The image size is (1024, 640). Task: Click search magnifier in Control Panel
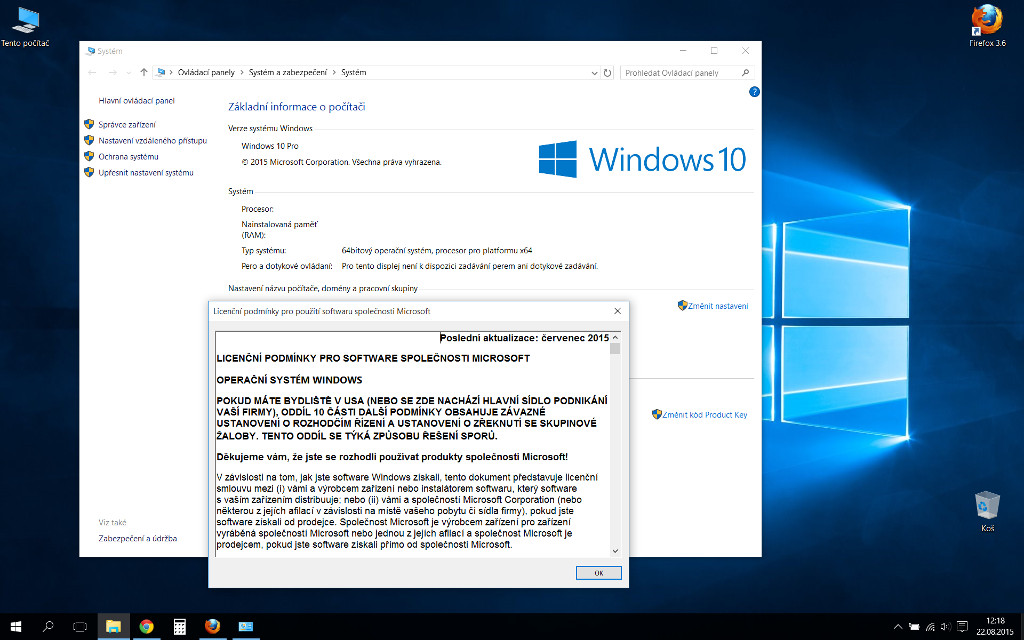click(x=745, y=73)
